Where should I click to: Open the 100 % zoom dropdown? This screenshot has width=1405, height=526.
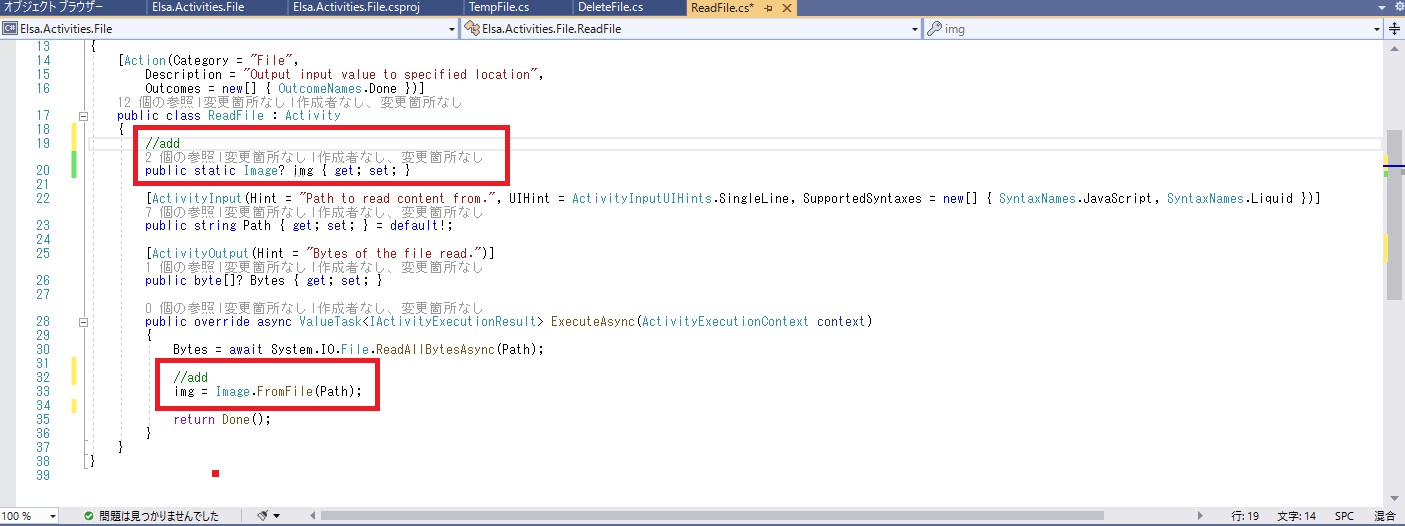29,516
